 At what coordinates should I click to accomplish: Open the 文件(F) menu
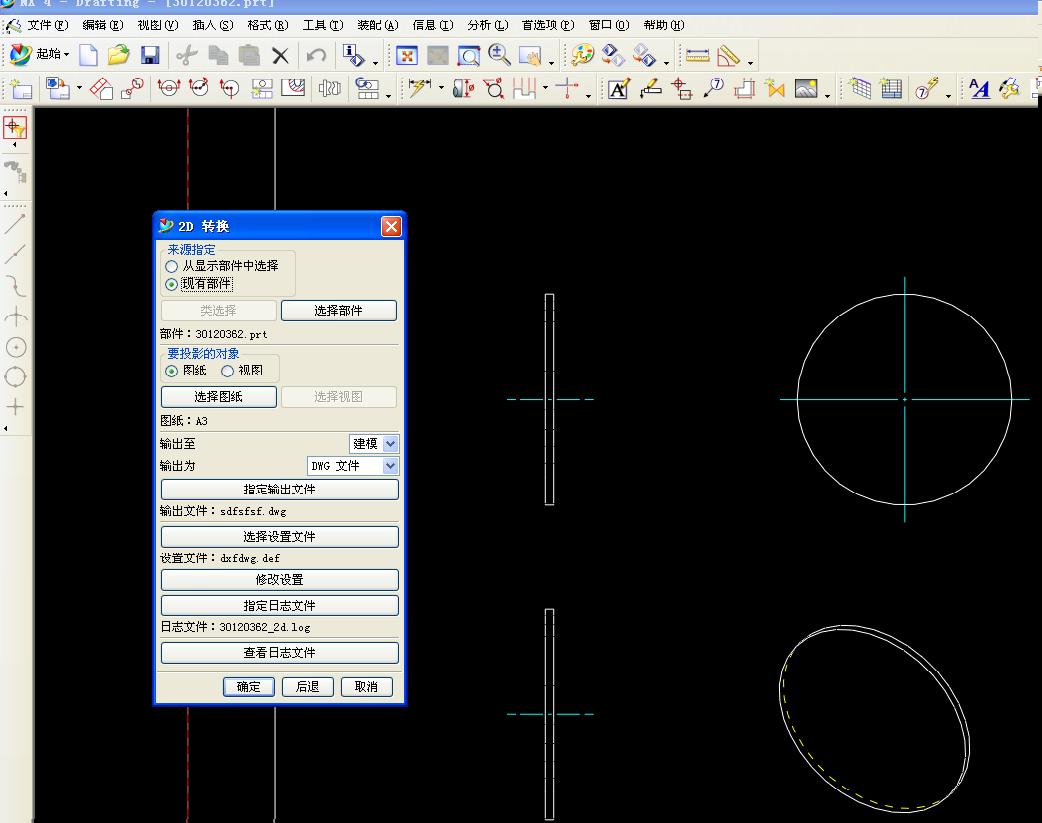pyautogui.click(x=46, y=25)
